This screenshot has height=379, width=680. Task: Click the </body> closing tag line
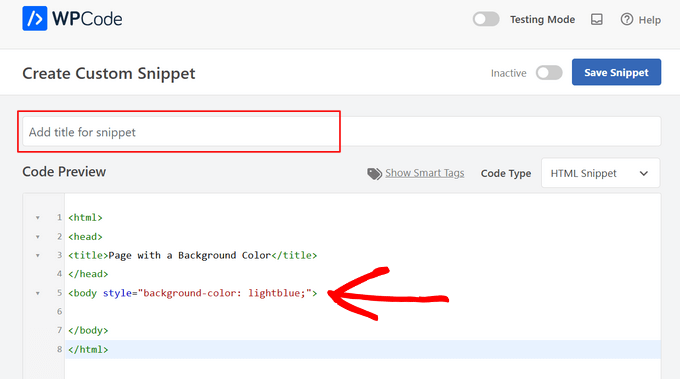click(x=88, y=330)
